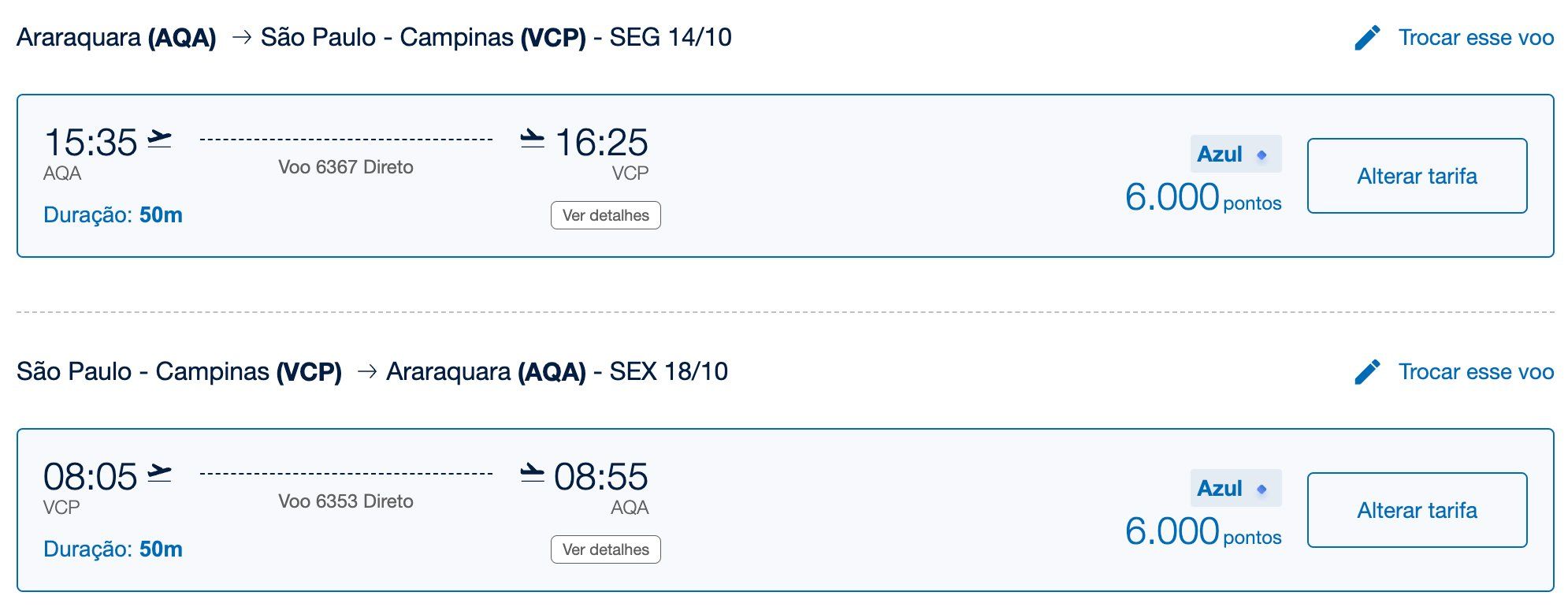Click pencil icon for AQA to VCP flight

coord(1367,37)
